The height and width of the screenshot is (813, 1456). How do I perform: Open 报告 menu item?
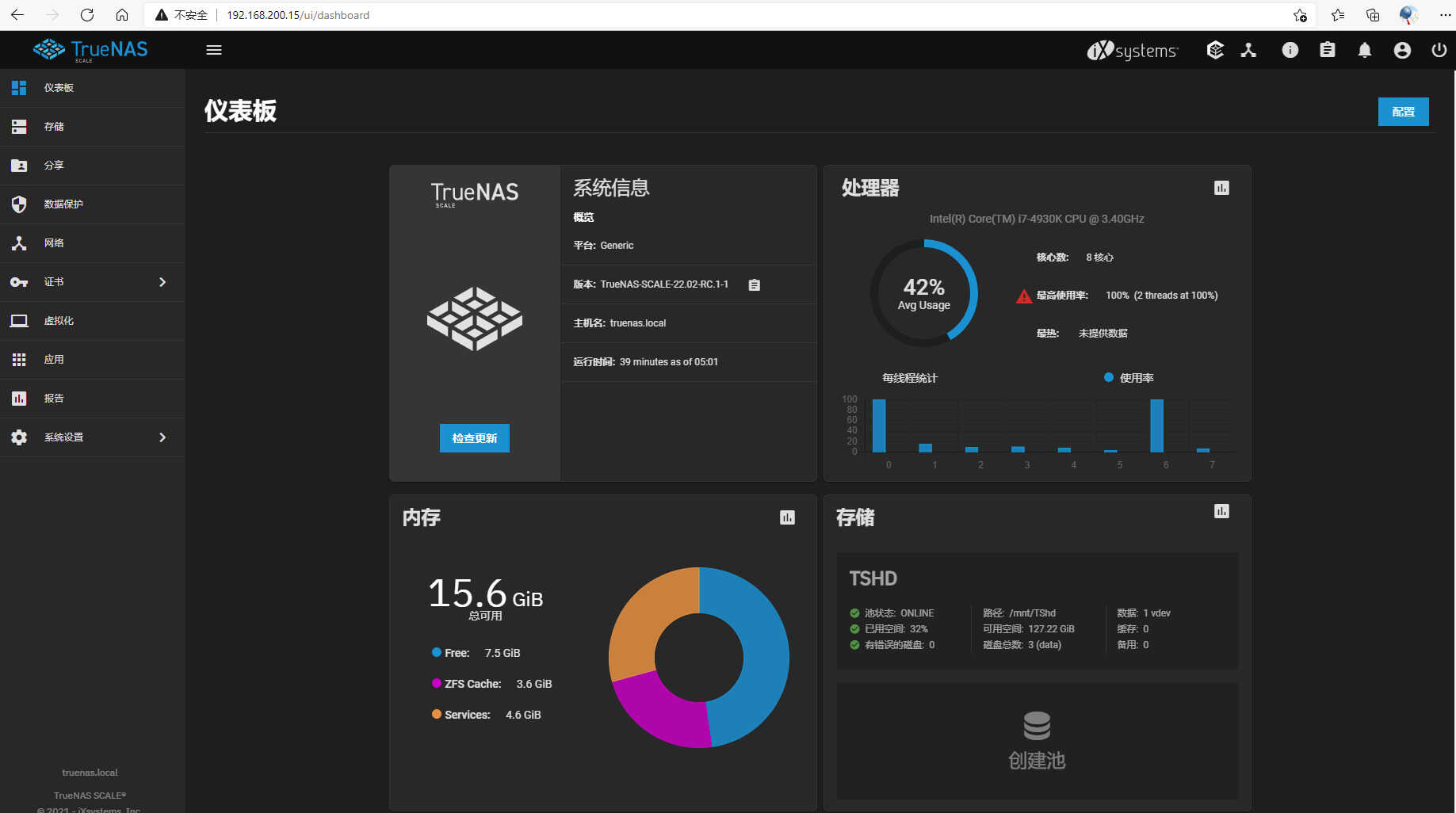pyautogui.click(x=92, y=399)
